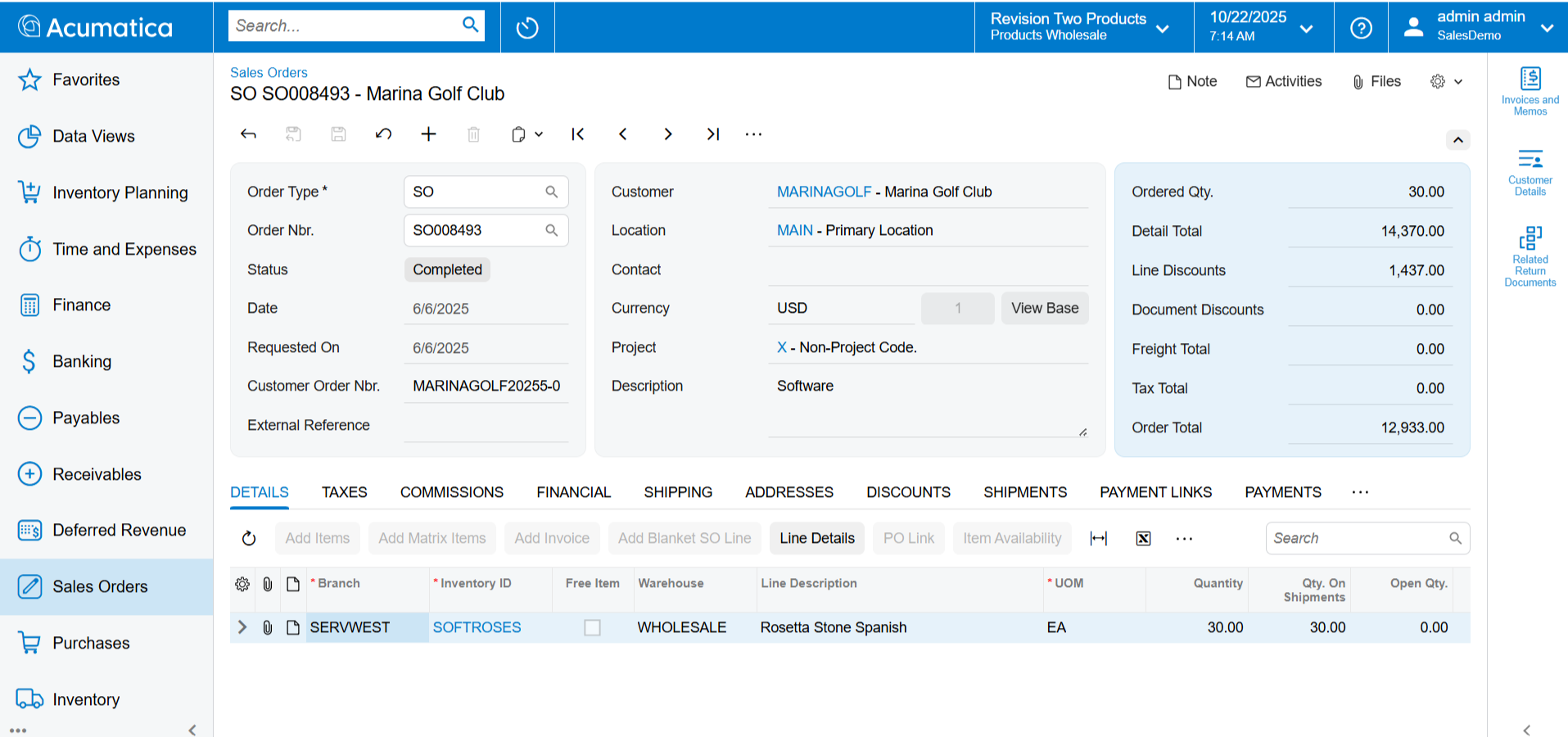Screen dimensions: 1568x737
Task: Click the add new record plus icon
Action: pos(428,134)
